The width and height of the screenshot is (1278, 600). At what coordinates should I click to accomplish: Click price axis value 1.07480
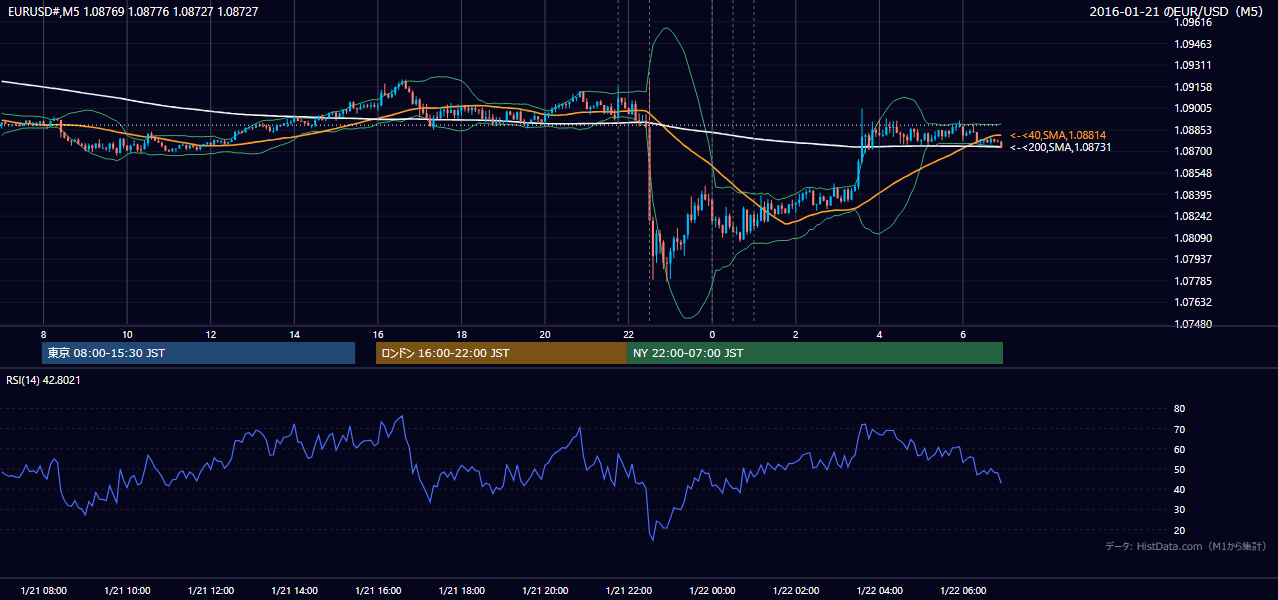tap(1192, 324)
